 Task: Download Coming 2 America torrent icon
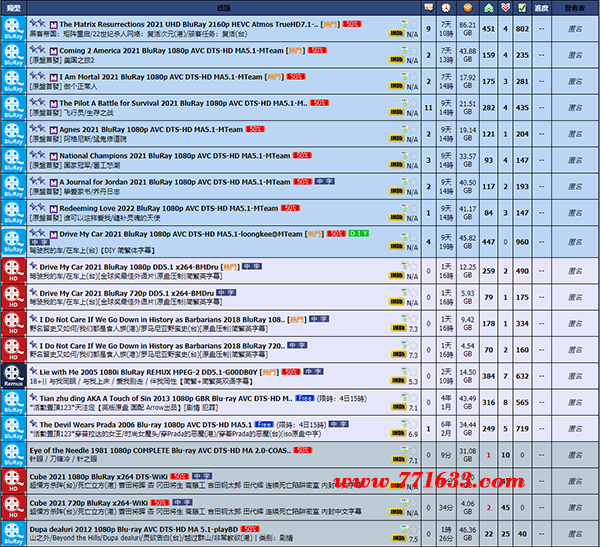(x=404, y=50)
